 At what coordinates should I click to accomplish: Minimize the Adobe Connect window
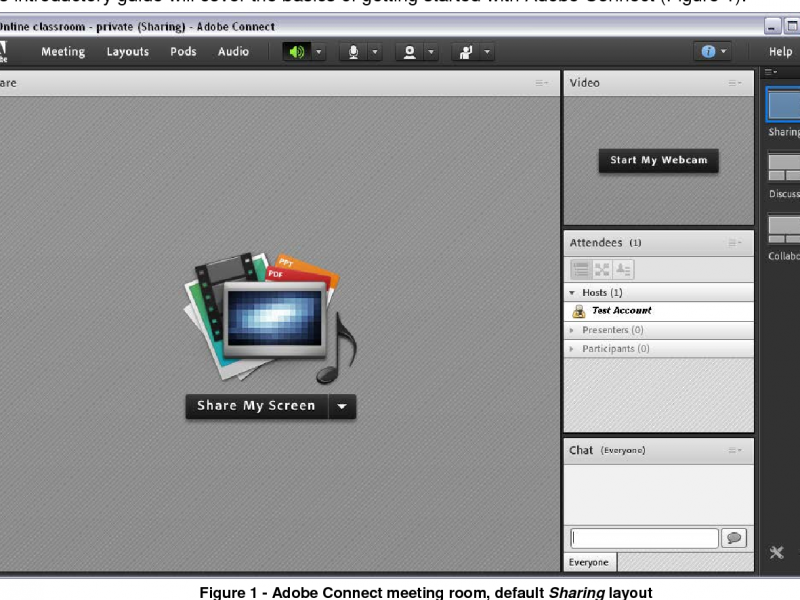(x=772, y=26)
